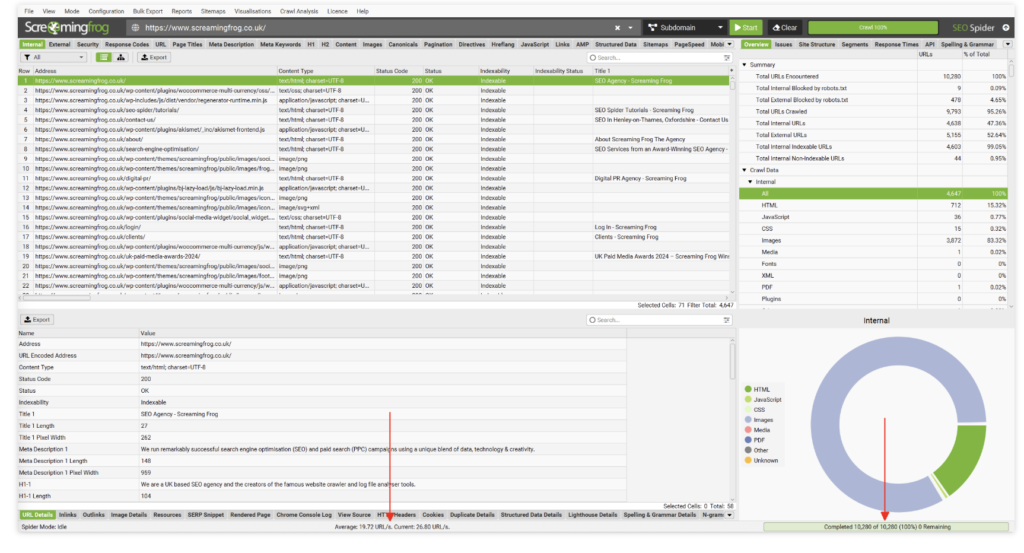This screenshot has height=553, width=1024.
Task: Show more main tabs with overflow arrow
Action: pos(729,44)
